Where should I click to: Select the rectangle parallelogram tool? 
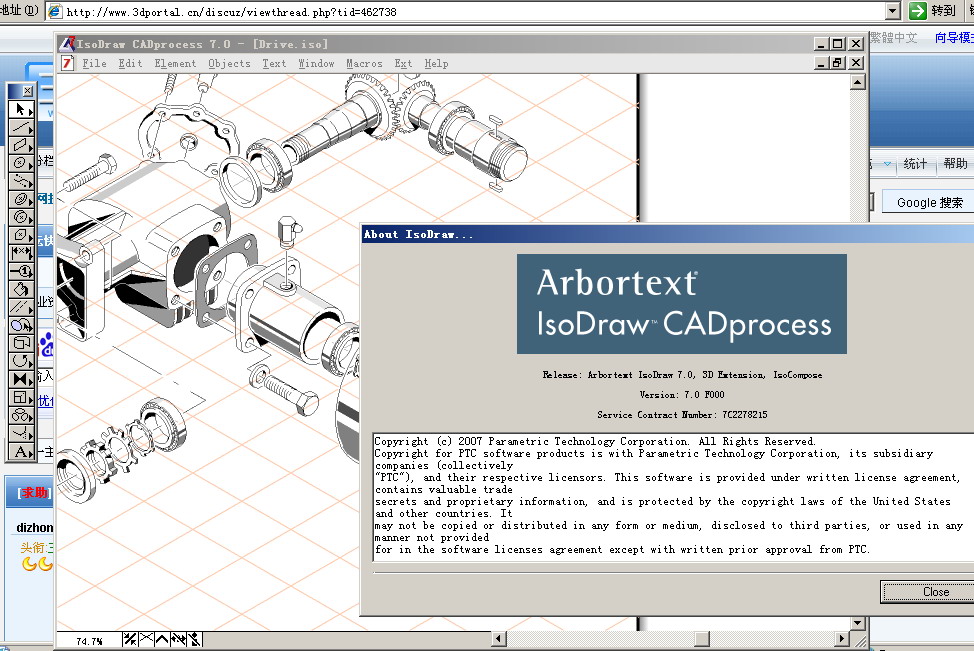point(20,146)
